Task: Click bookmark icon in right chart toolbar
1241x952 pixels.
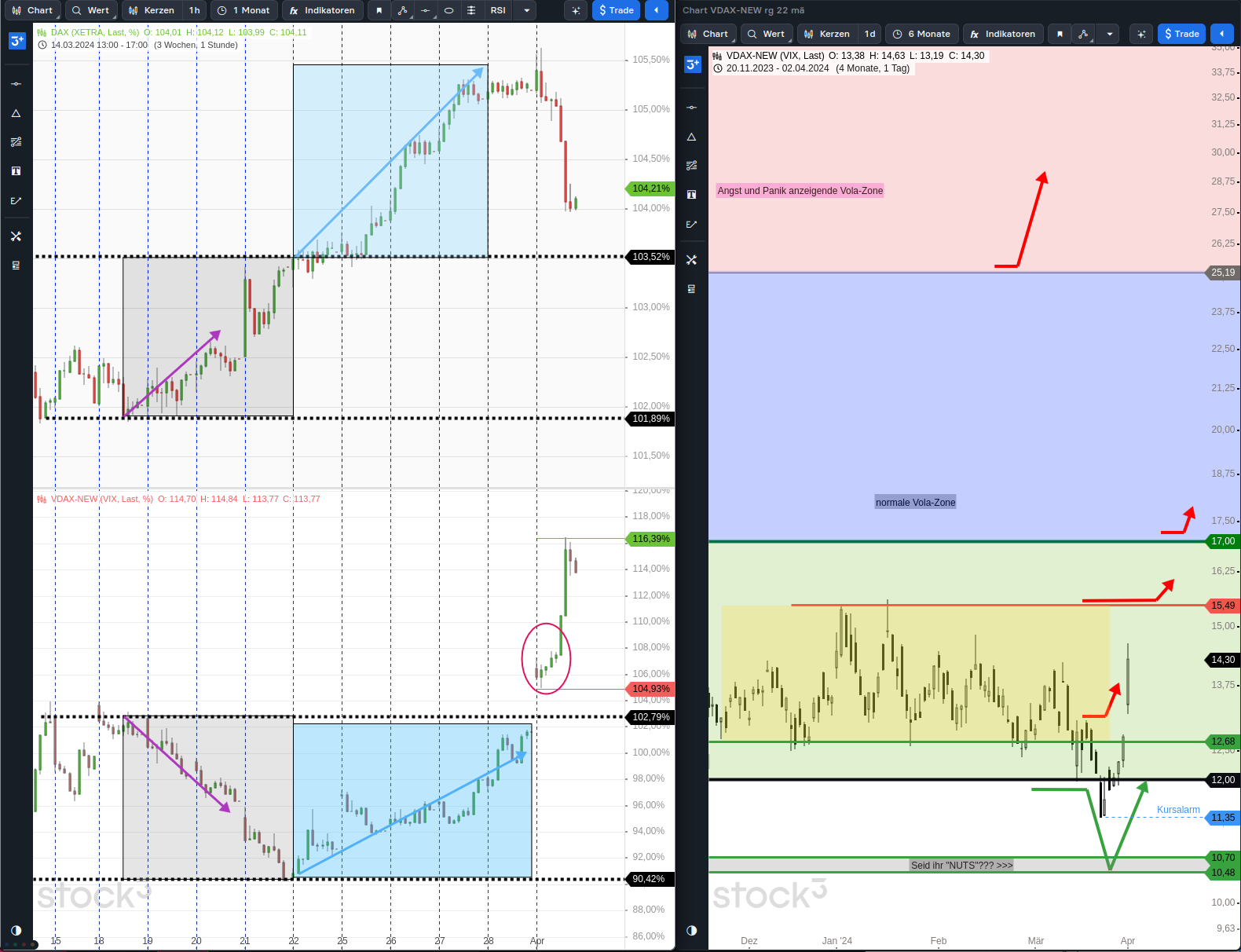Action: pos(1060,34)
